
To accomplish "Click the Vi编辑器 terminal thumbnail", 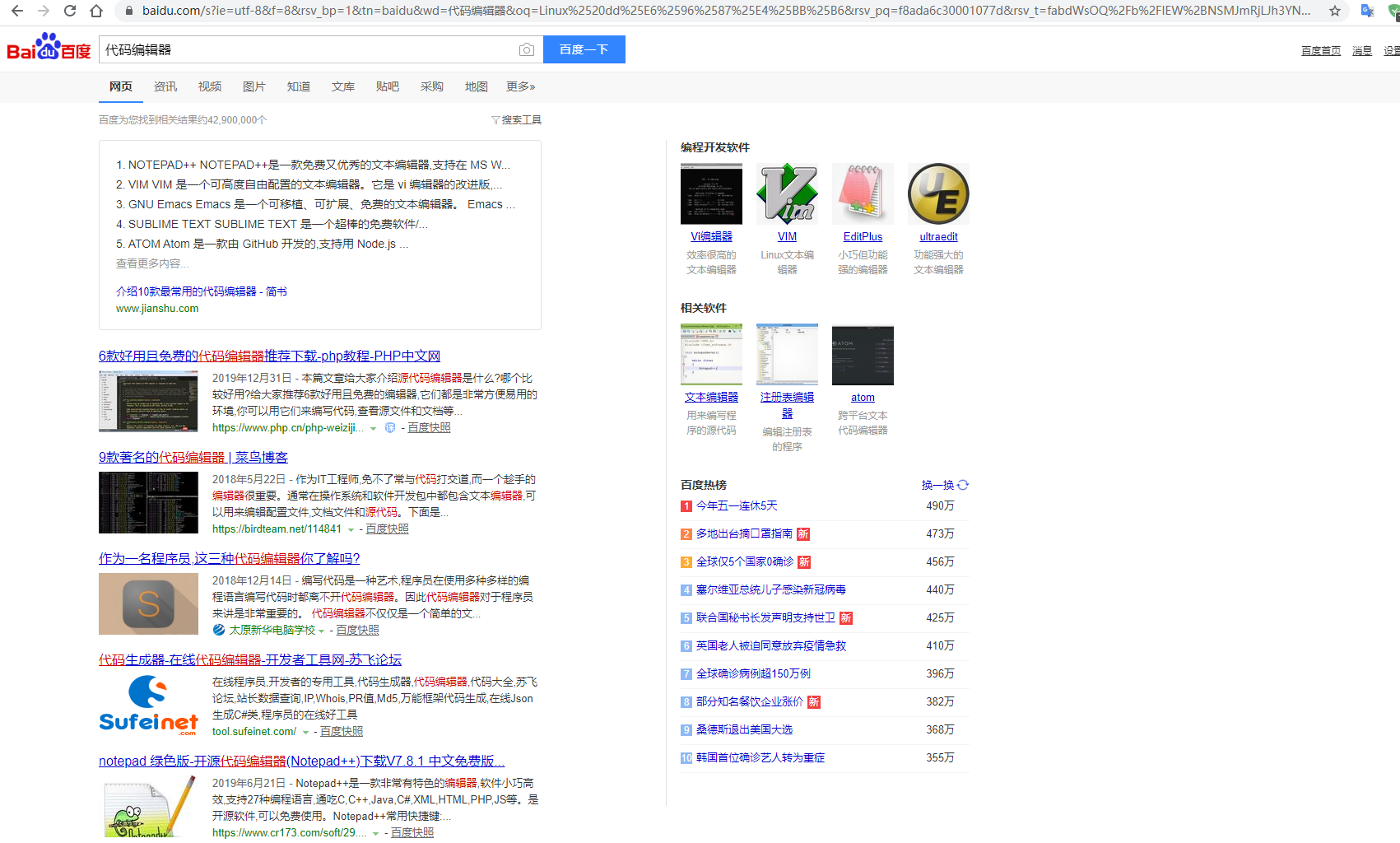I will [711, 193].
